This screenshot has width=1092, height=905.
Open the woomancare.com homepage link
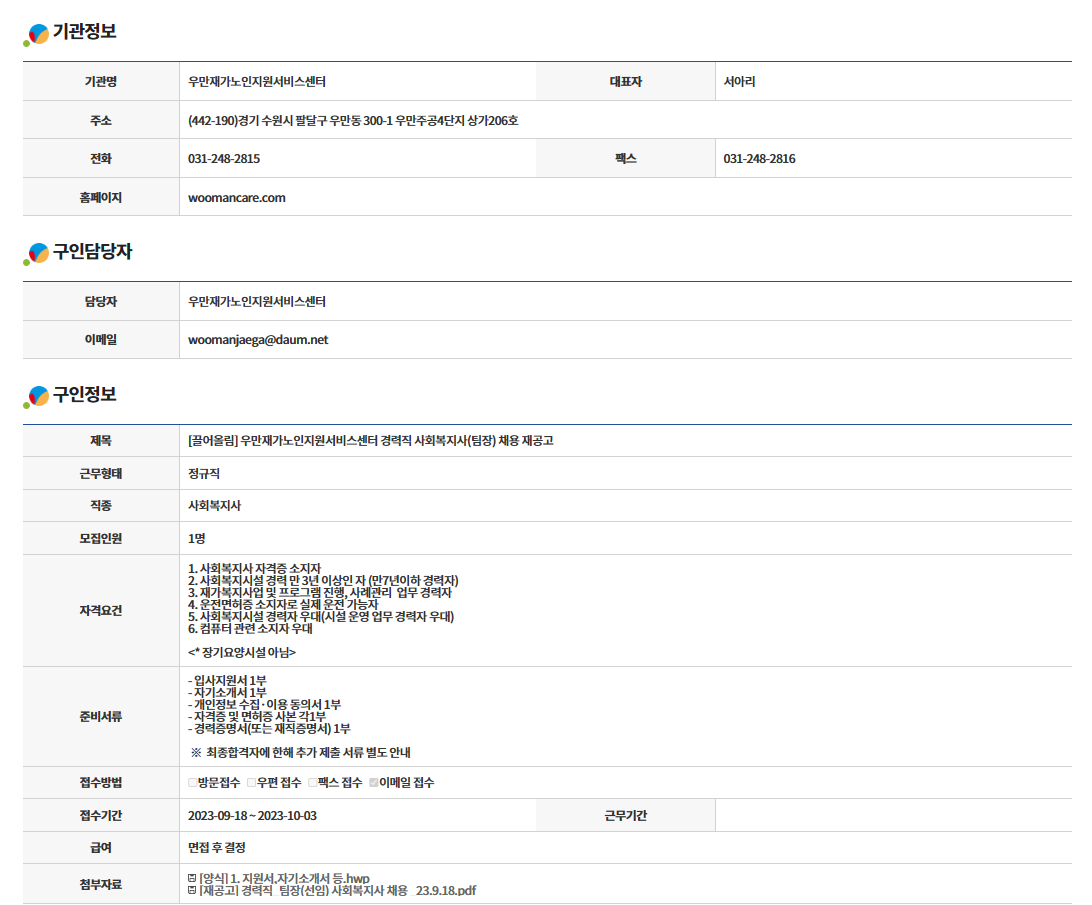(237, 198)
